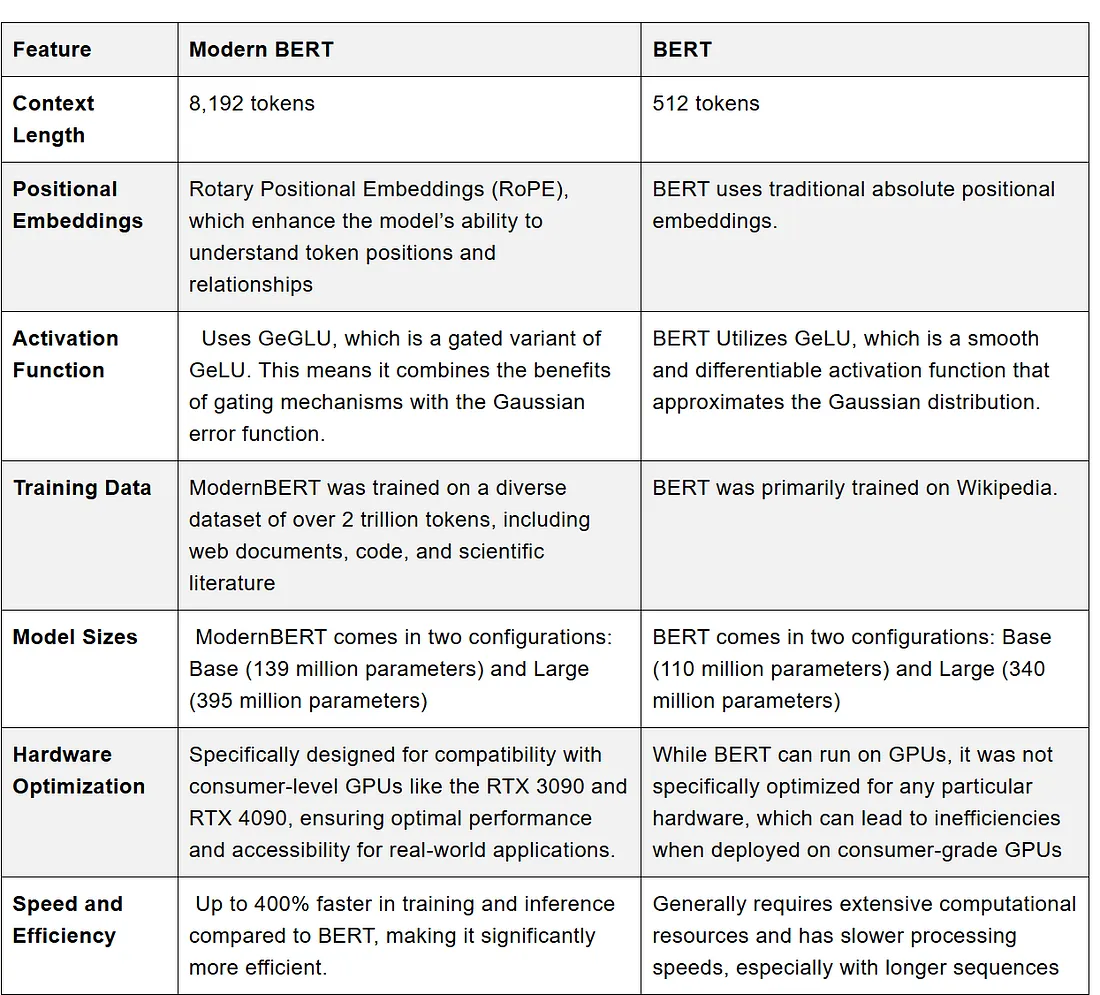Click the 400% faster description cell
1100x995 pixels.
409,935
